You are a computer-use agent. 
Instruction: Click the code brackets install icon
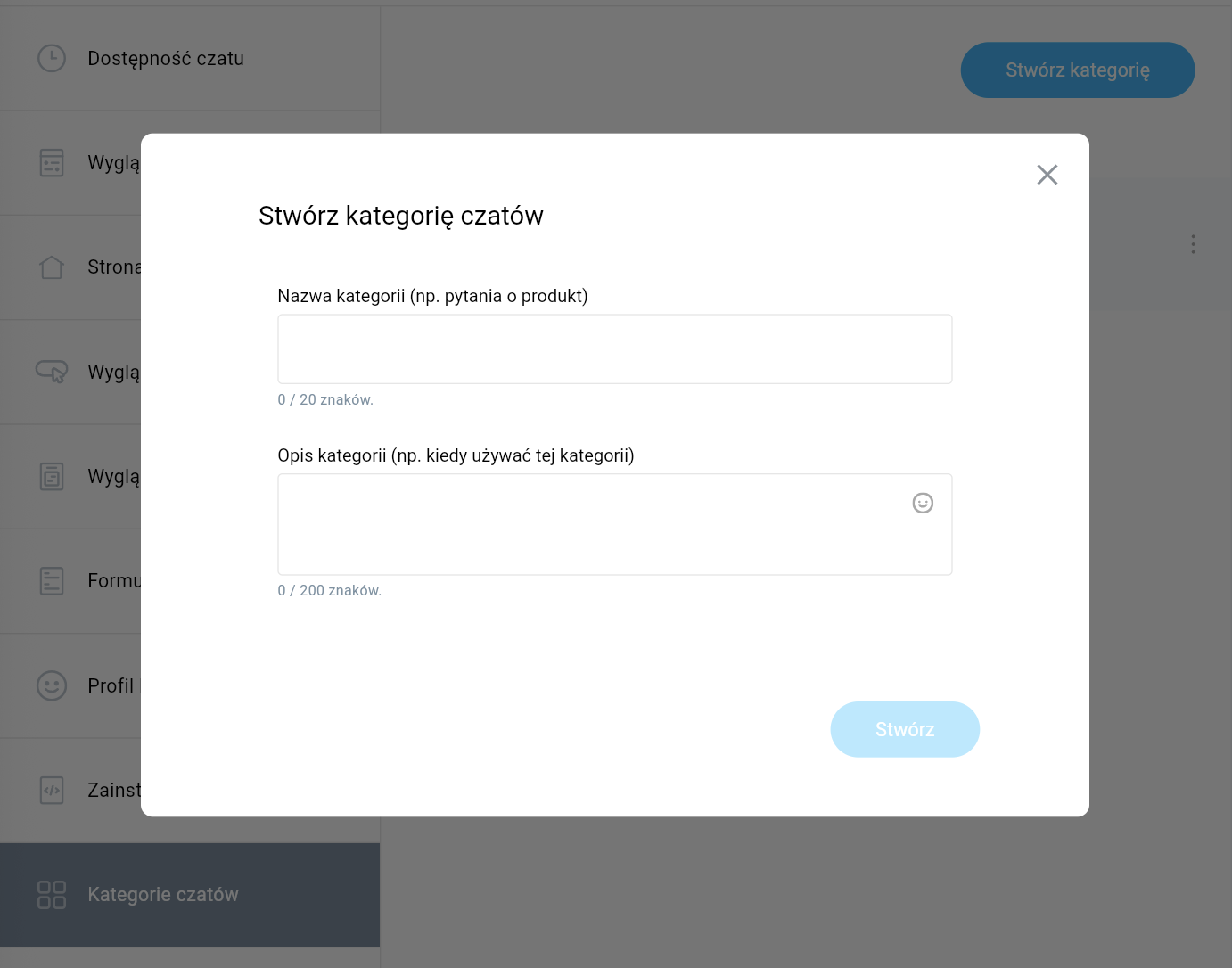52,791
